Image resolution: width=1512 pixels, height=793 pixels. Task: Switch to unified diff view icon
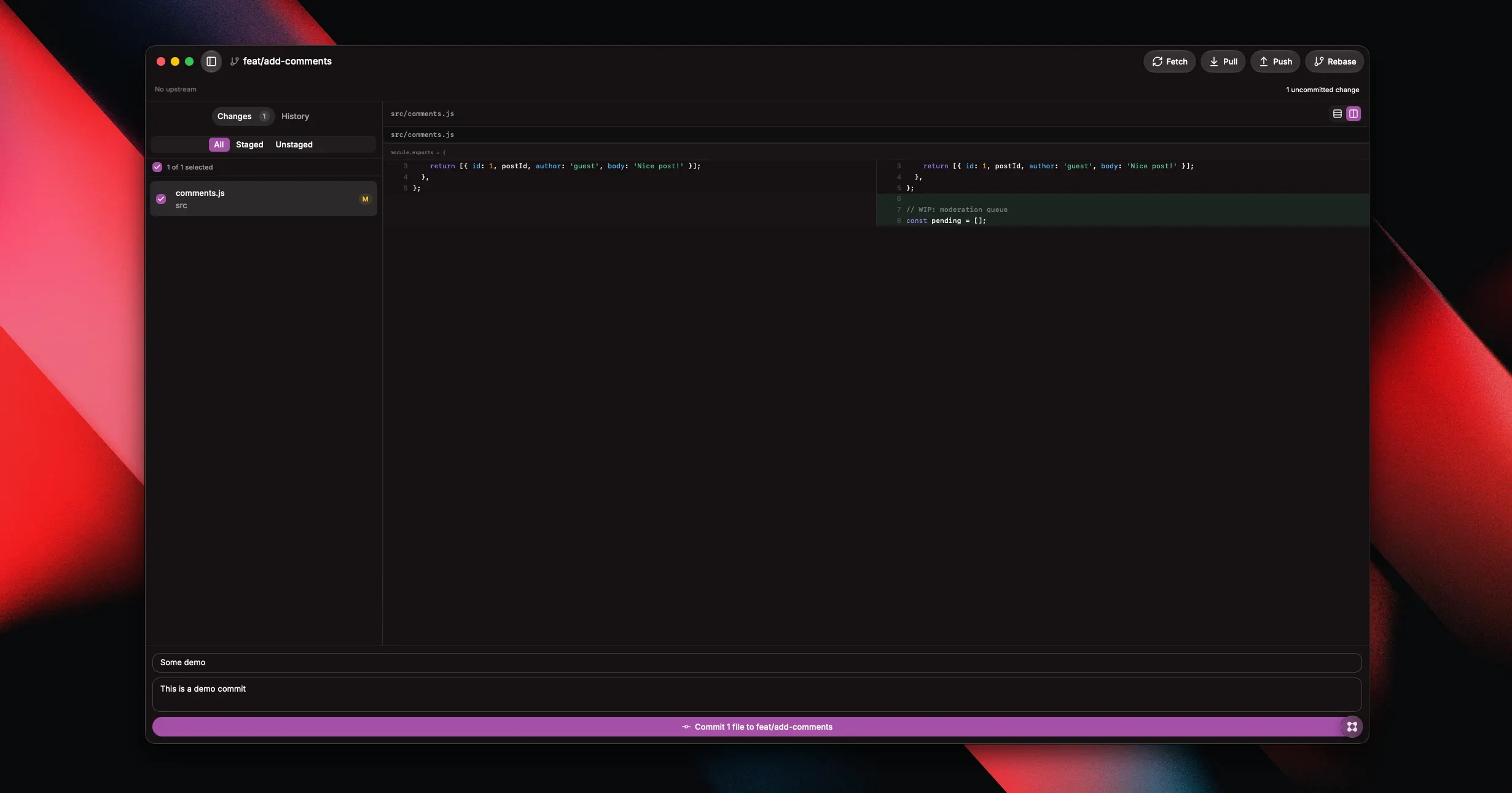click(1337, 114)
